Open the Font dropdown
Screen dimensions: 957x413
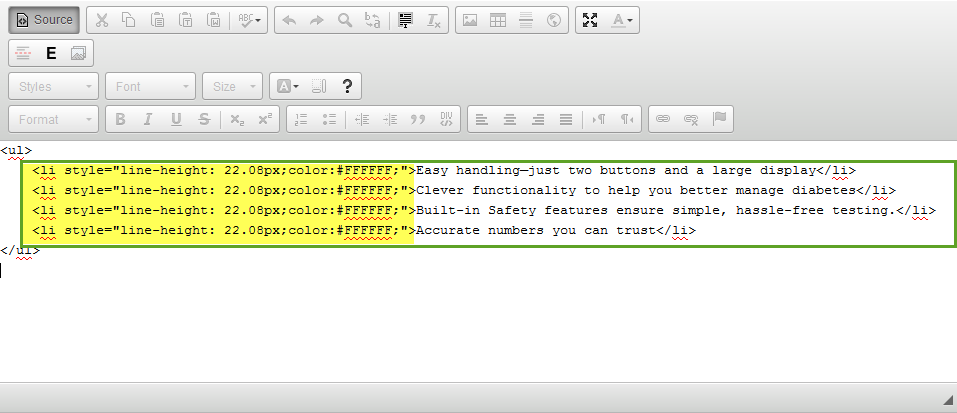pyautogui.click(x=151, y=87)
